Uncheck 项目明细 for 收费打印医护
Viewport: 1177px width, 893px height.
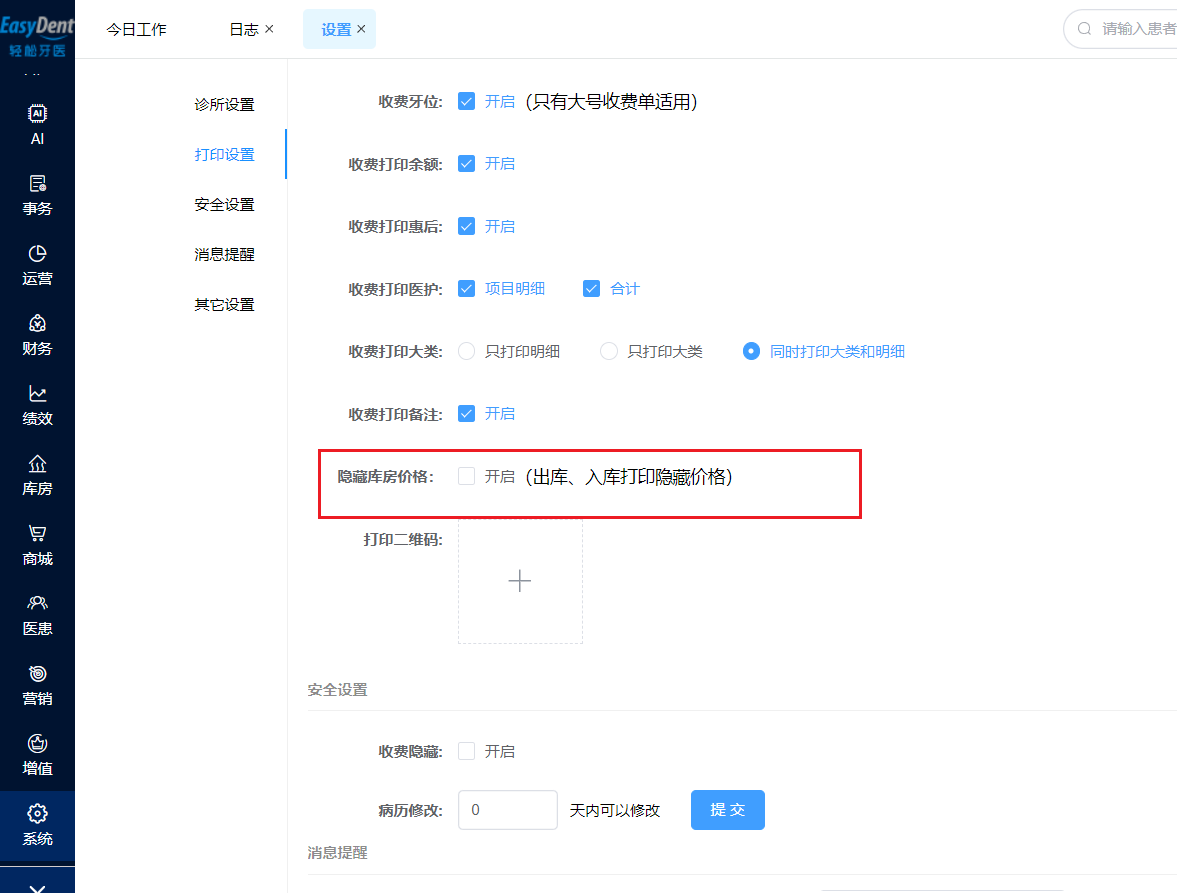pos(466,289)
